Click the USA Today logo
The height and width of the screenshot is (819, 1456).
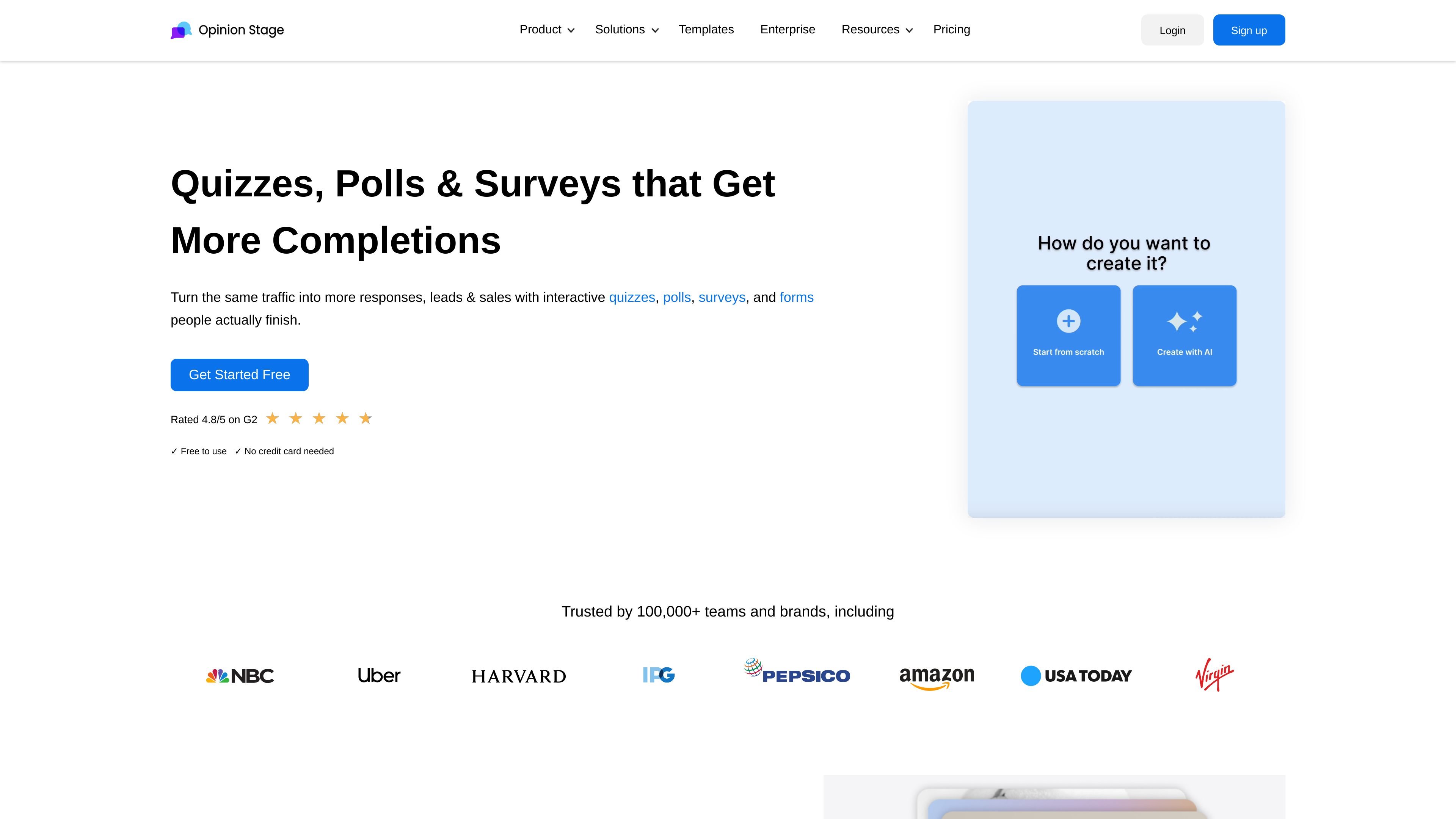pyautogui.click(x=1076, y=675)
